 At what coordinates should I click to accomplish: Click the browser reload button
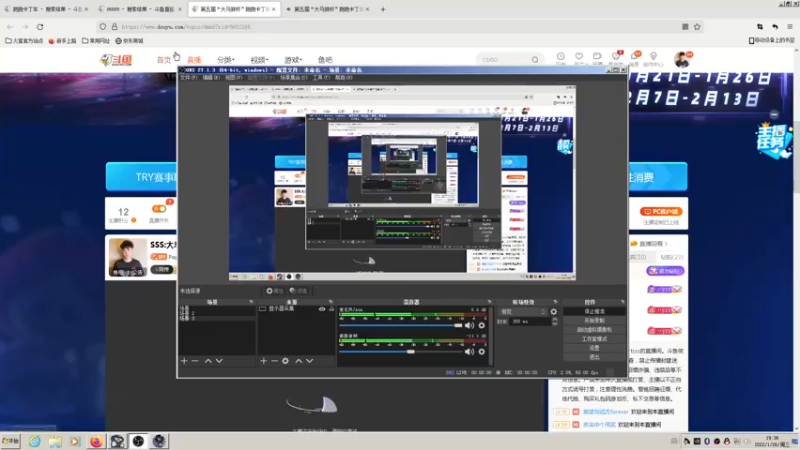[40, 27]
